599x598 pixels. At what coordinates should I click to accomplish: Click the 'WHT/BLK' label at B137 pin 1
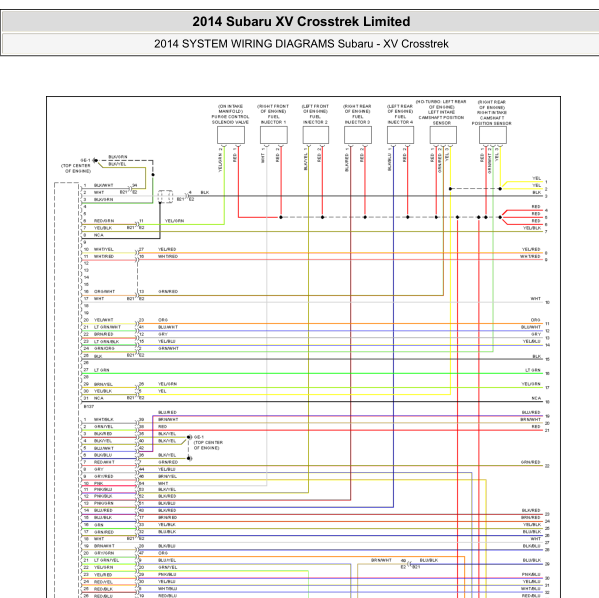tap(104, 420)
